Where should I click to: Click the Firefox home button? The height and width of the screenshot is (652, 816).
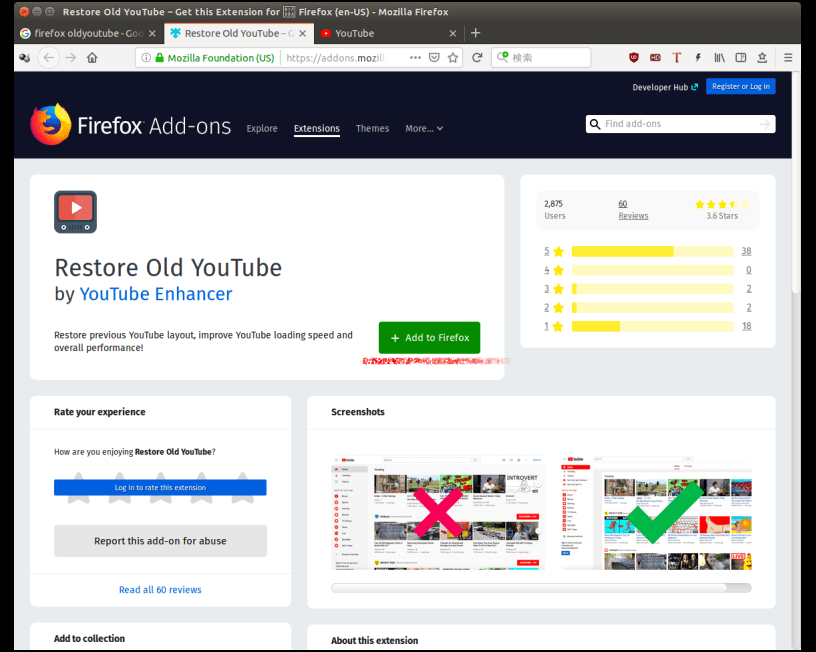(x=92, y=58)
